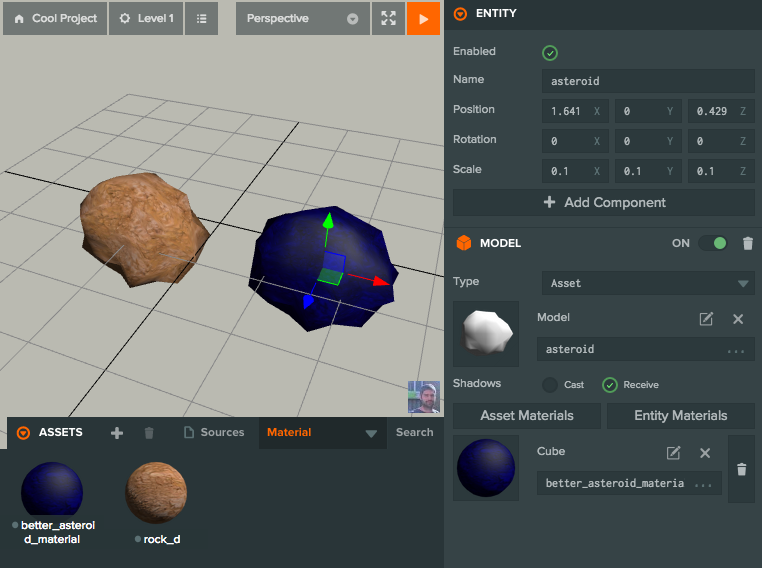Image resolution: width=762 pixels, height=568 pixels.
Task: Disable Receive shadows checkbox
Action: [609, 385]
